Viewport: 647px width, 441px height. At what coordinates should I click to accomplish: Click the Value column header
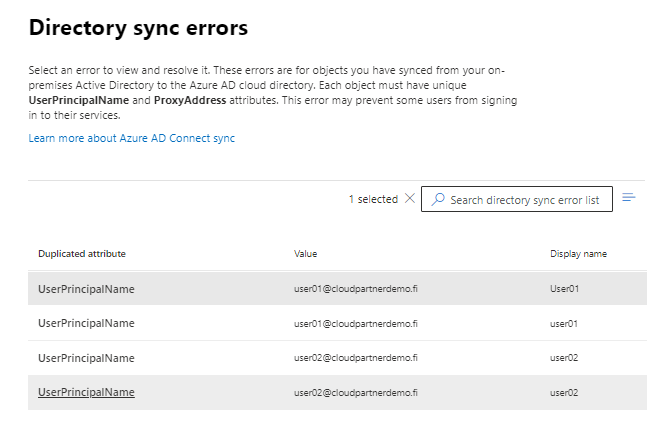306,254
